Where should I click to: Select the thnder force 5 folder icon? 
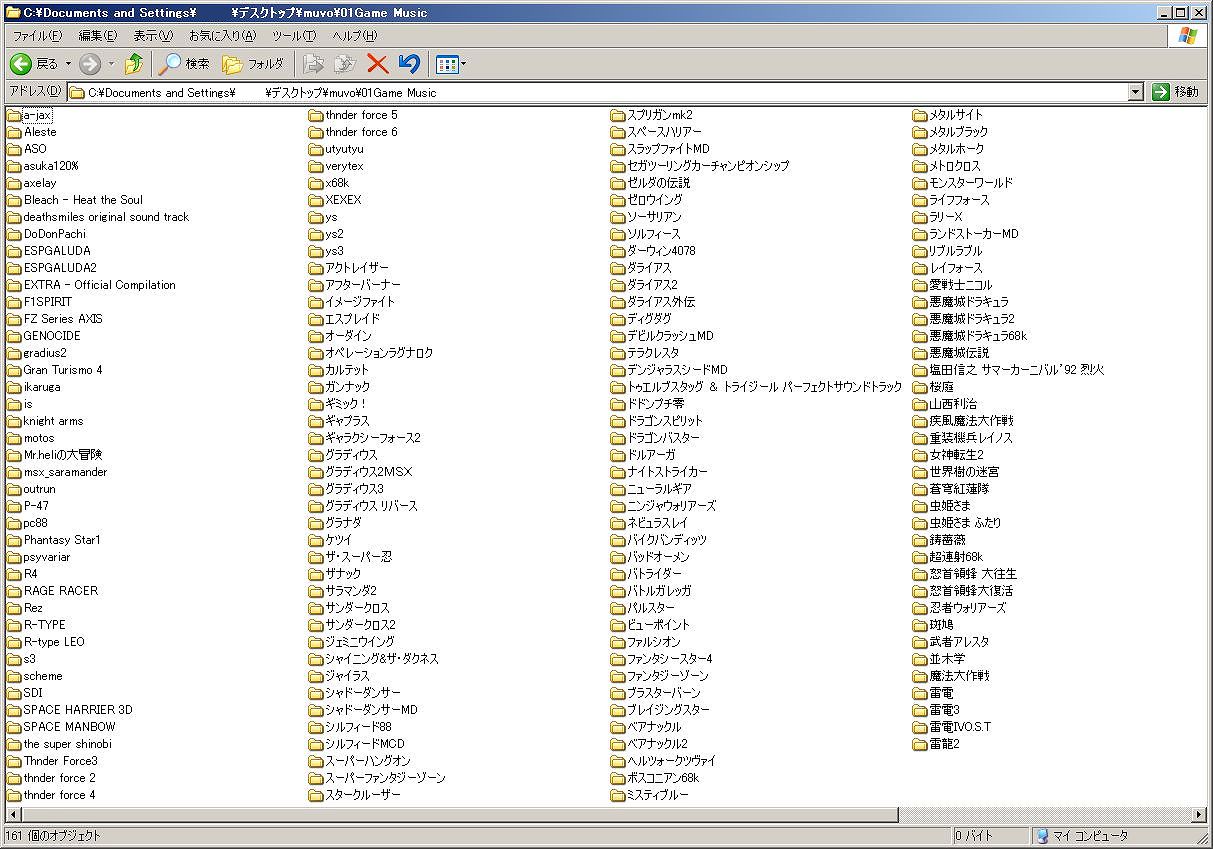[x=315, y=115]
